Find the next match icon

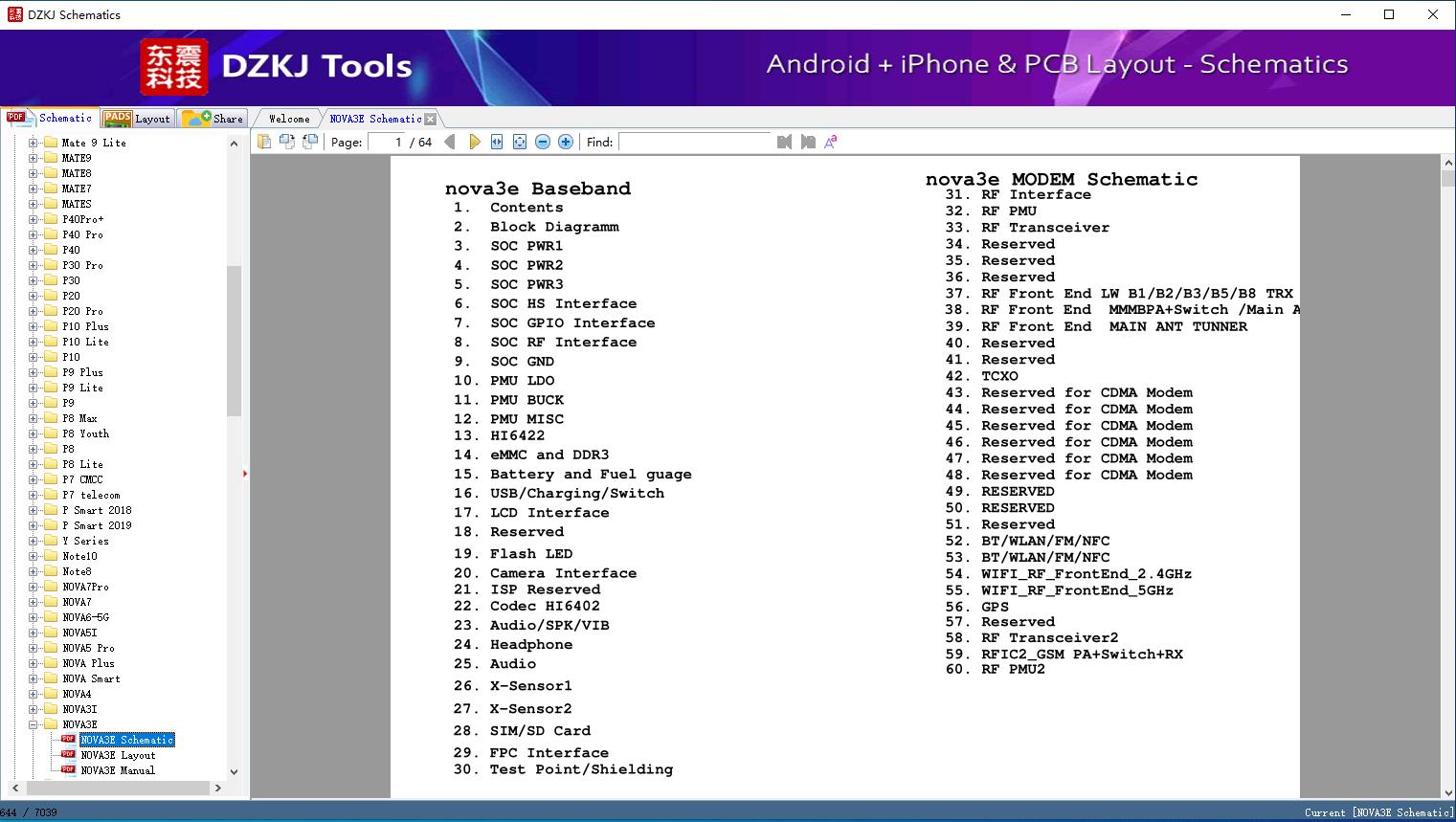click(x=808, y=142)
